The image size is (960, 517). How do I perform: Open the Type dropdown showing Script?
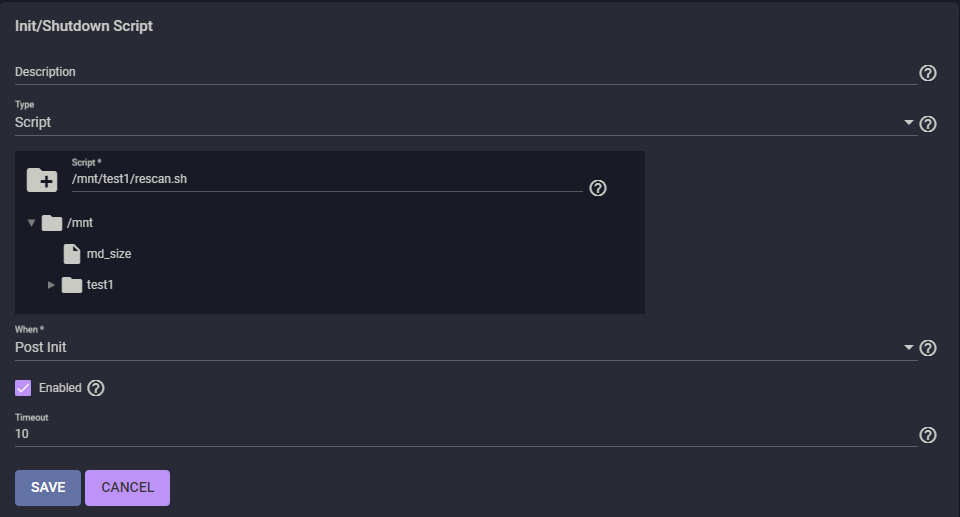tap(466, 123)
